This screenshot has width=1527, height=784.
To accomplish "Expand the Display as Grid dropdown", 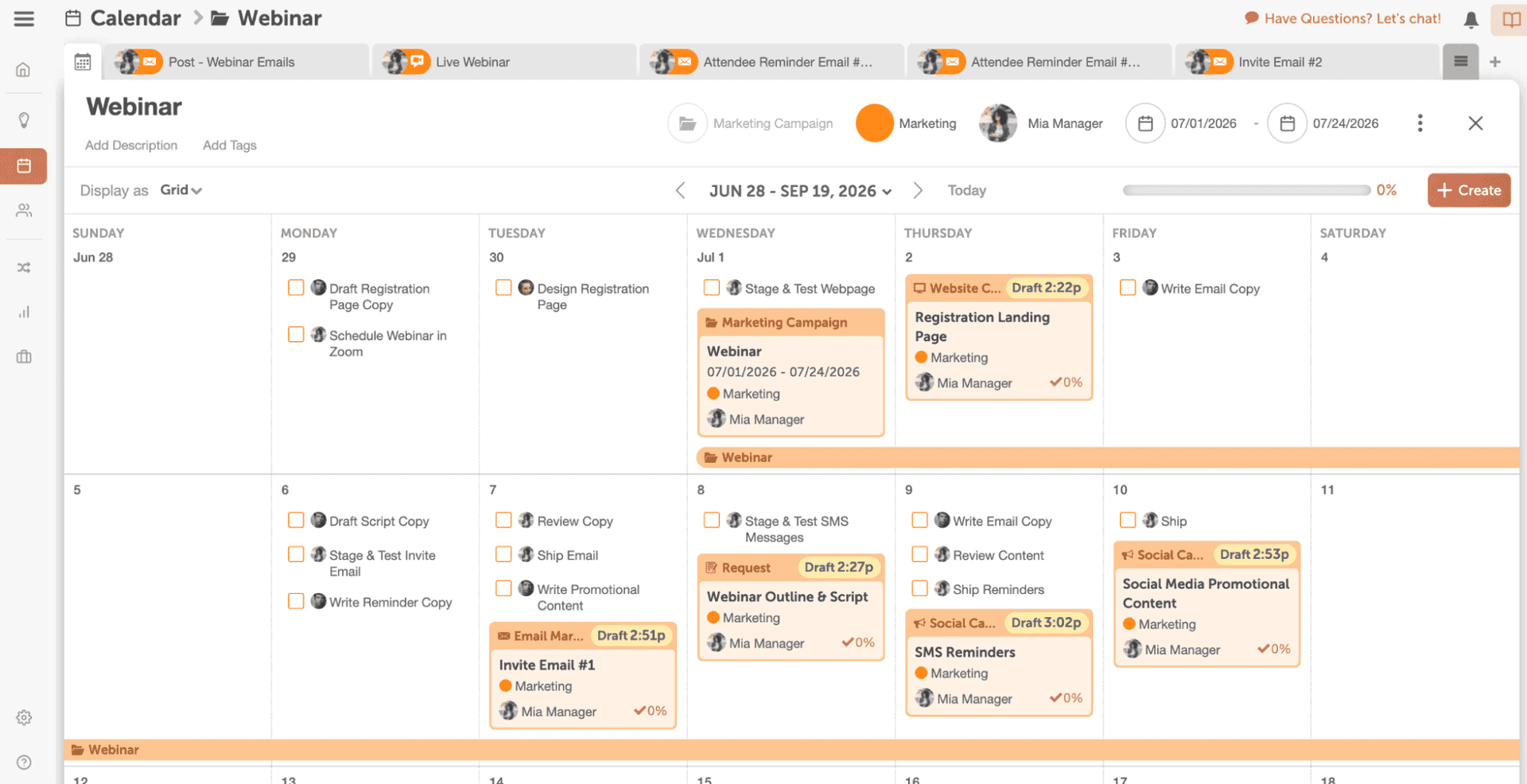I will point(181,190).
